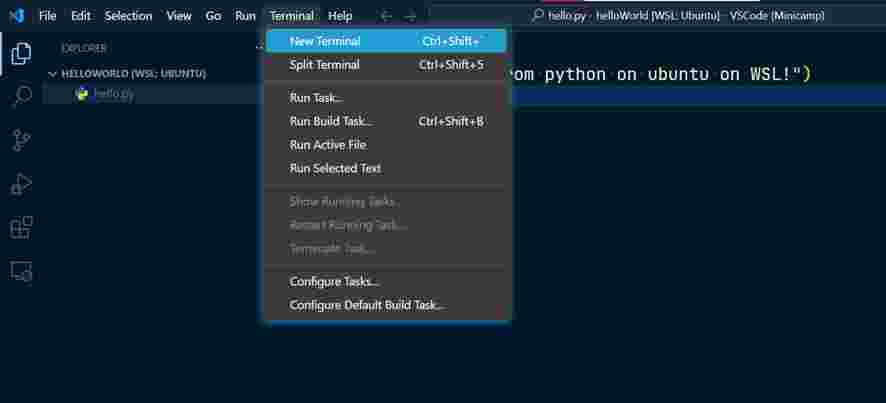The width and height of the screenshot is (886, 403).
Task: Select Run Active File
Action: tap(328, 145)
